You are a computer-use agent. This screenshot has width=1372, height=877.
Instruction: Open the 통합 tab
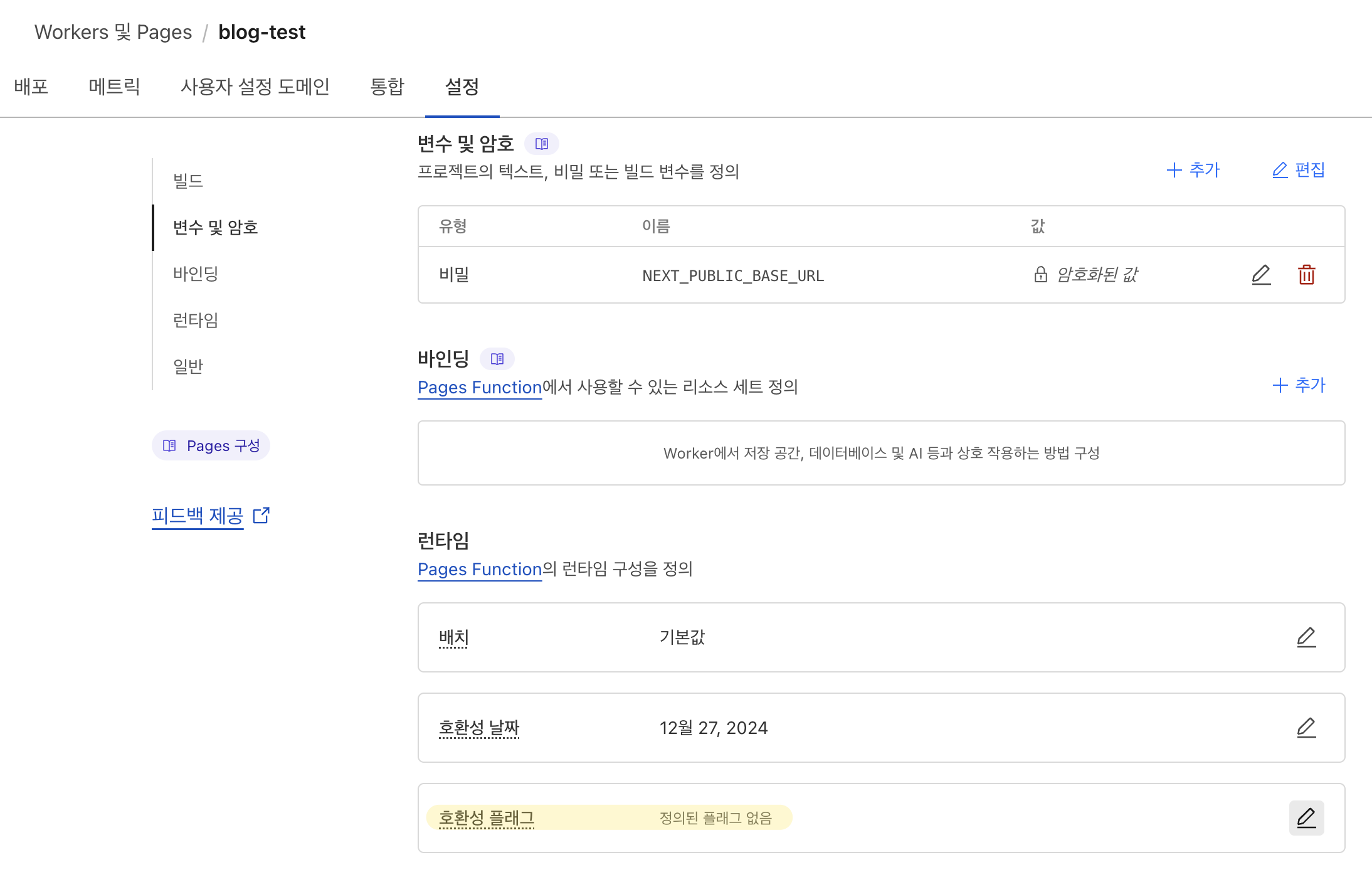pyautogui.click(x=387, y=87)
